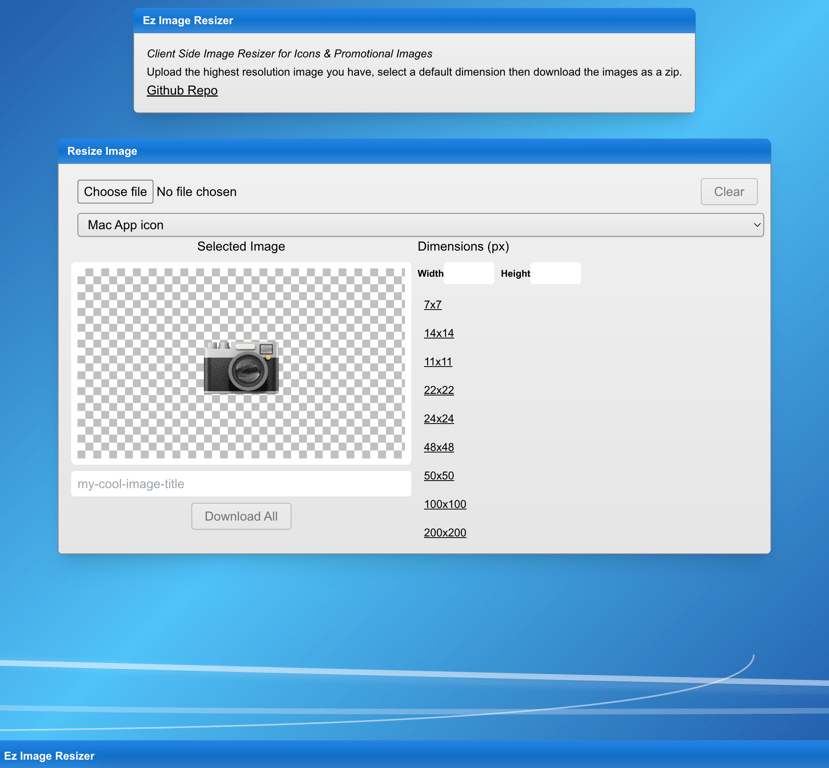Click the Client Side Image Resizer tagline
The height and width of the screenshot is (768, 829).
[289, 54]
